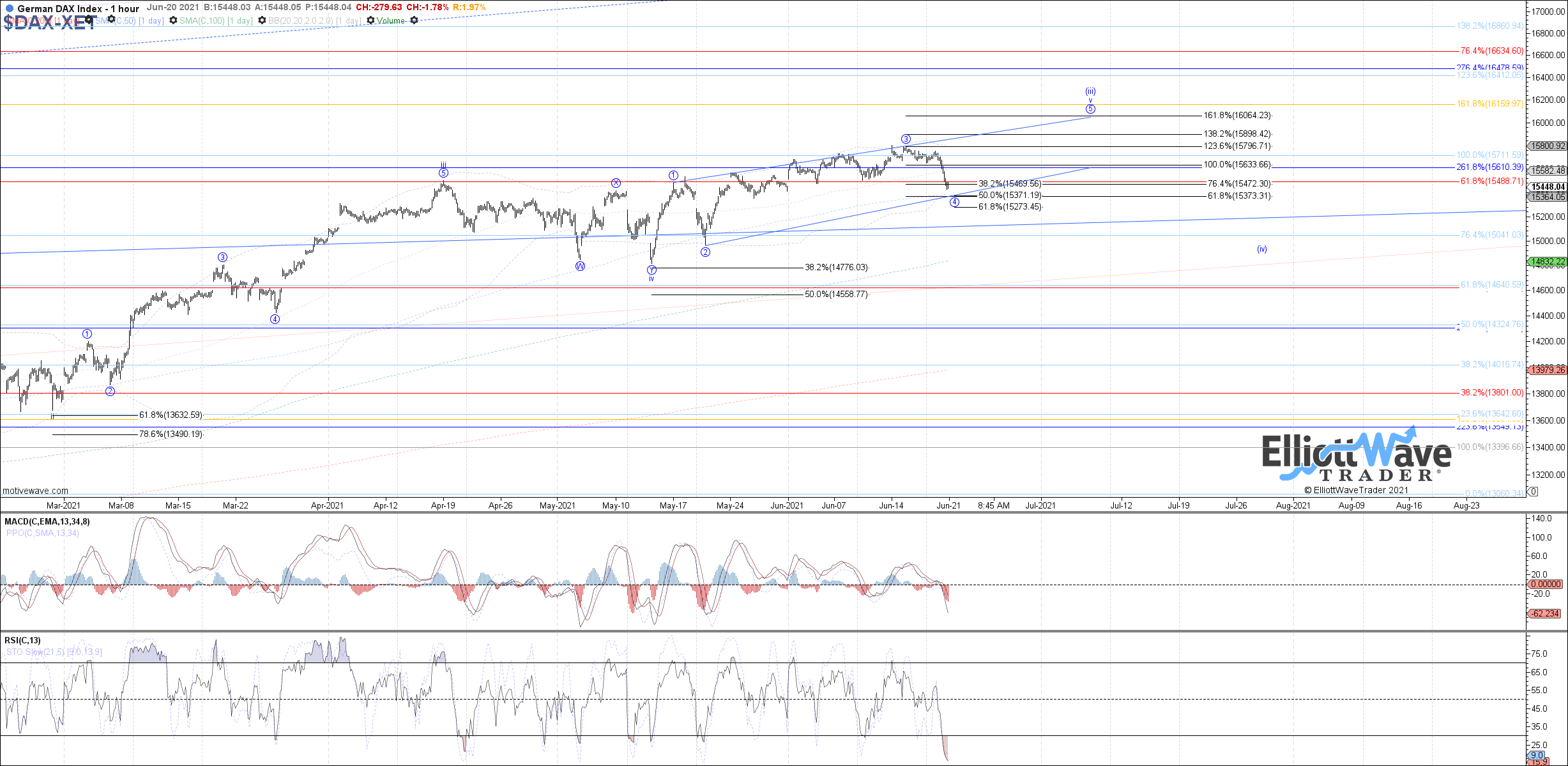Click the Mar-2021 date on time axis
The width and height of the screenshot is (1568, 766).
click(x=63, y=505)
